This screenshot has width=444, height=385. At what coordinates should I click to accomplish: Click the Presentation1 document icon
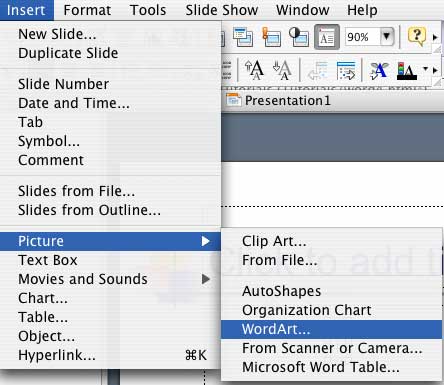coord(234,100)
